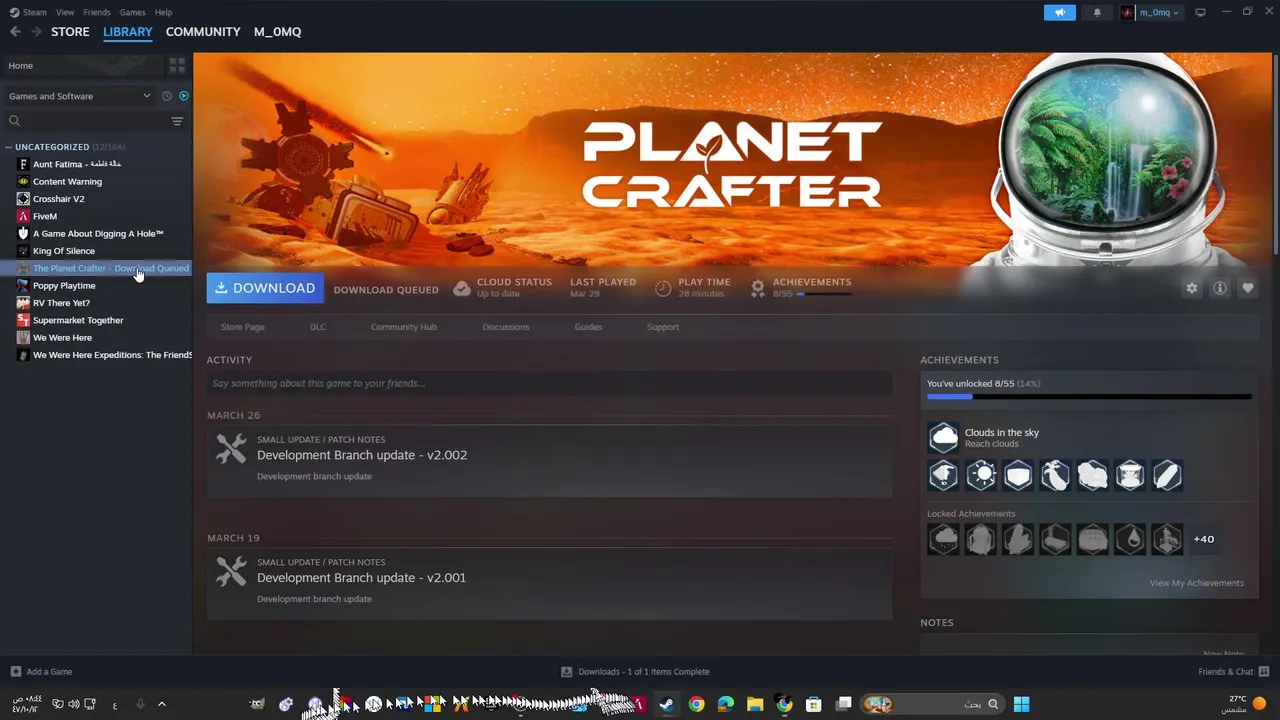Open the DLC link
Image resolution: width=1280 pixels, height=720 pixels.
click(x=318, y=327)
